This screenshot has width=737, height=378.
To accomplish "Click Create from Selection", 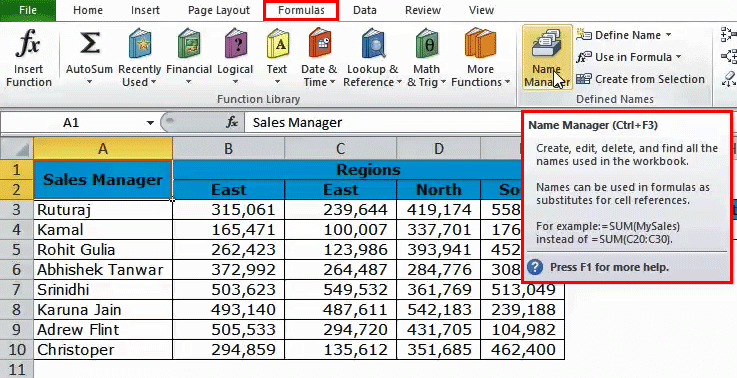I will pyautogui.click(x=640, y=79).
